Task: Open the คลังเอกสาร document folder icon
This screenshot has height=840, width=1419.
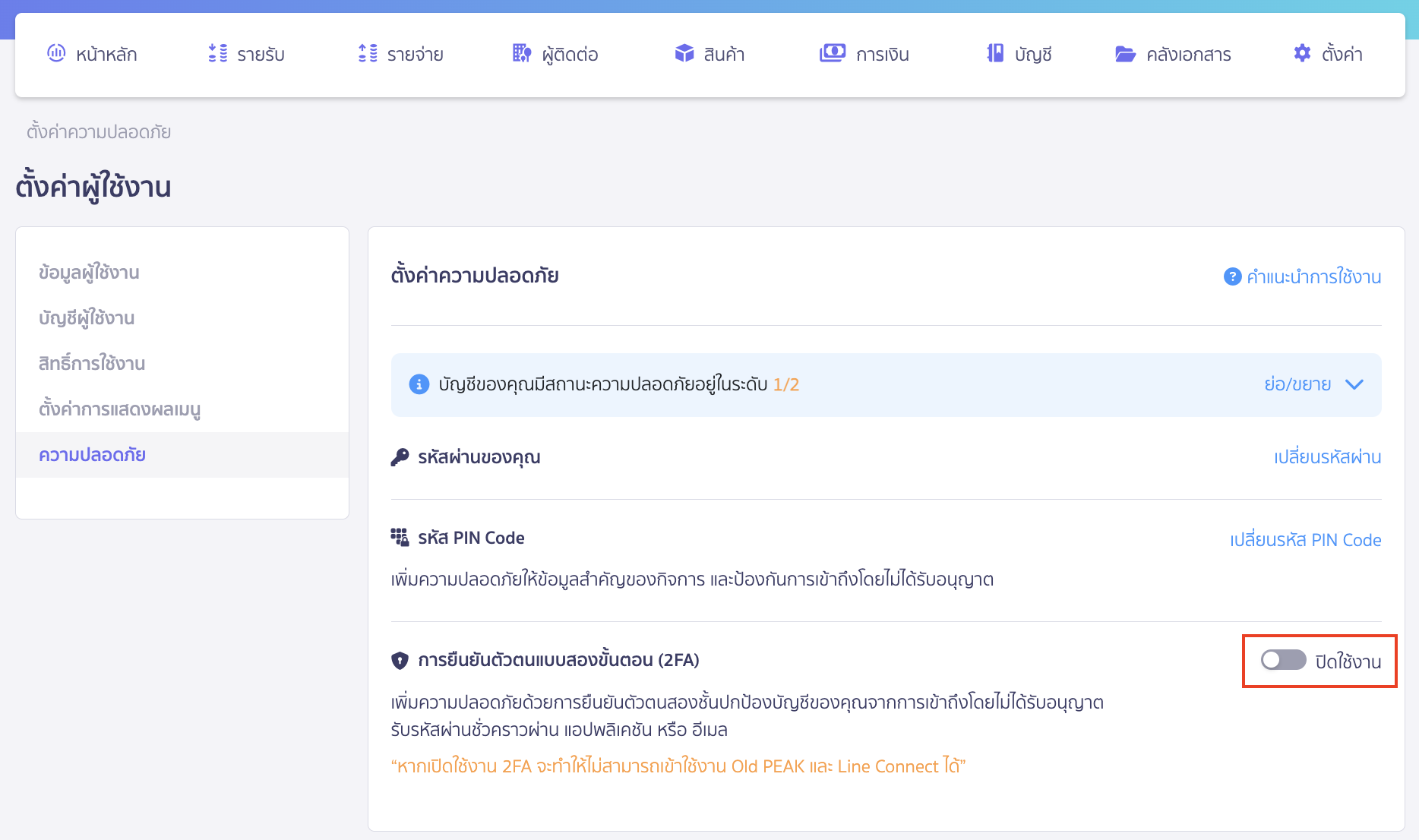Action: [1126, 53]
